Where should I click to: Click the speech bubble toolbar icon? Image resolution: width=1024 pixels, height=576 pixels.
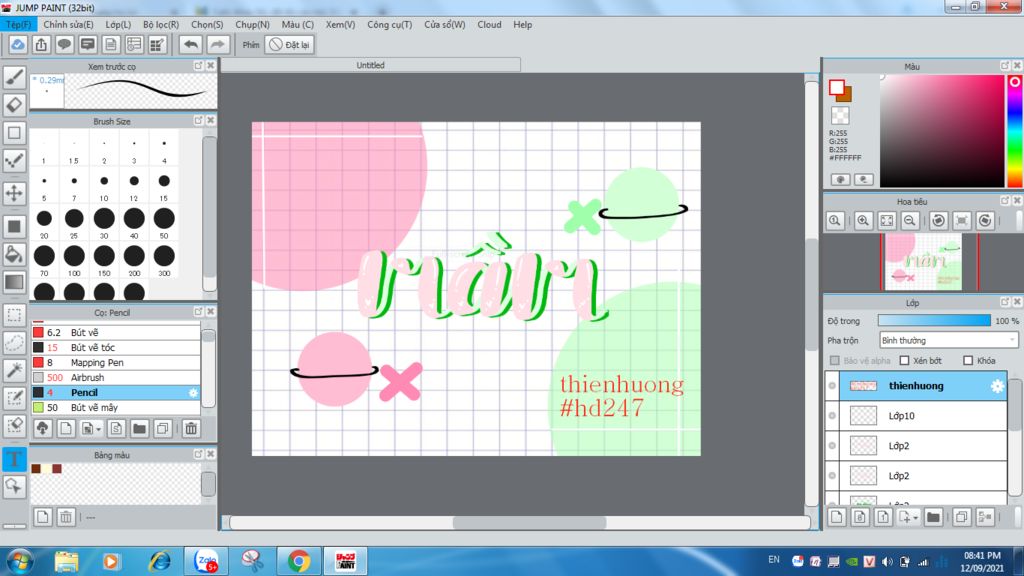[64, 44]
